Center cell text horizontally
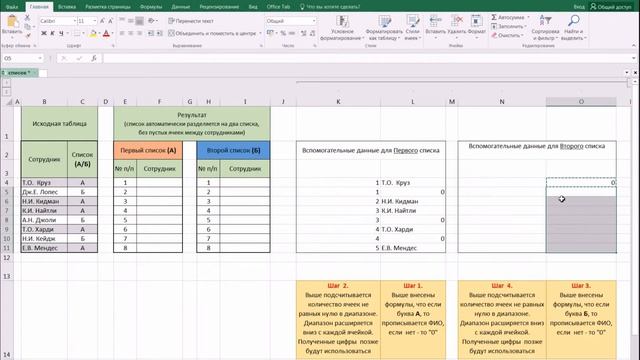Image resolution: width=640 pixels, height=360 pixels. tap(131, 33)
